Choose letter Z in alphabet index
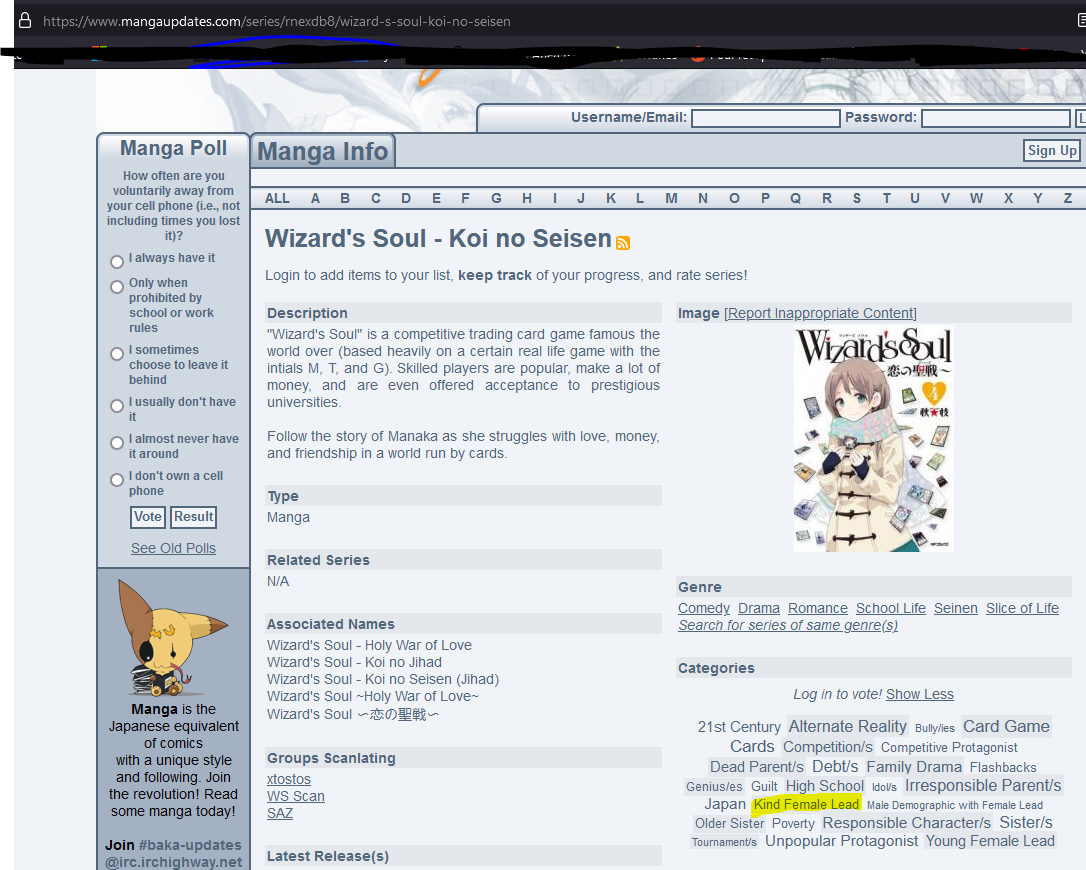 coord(1067,199)
